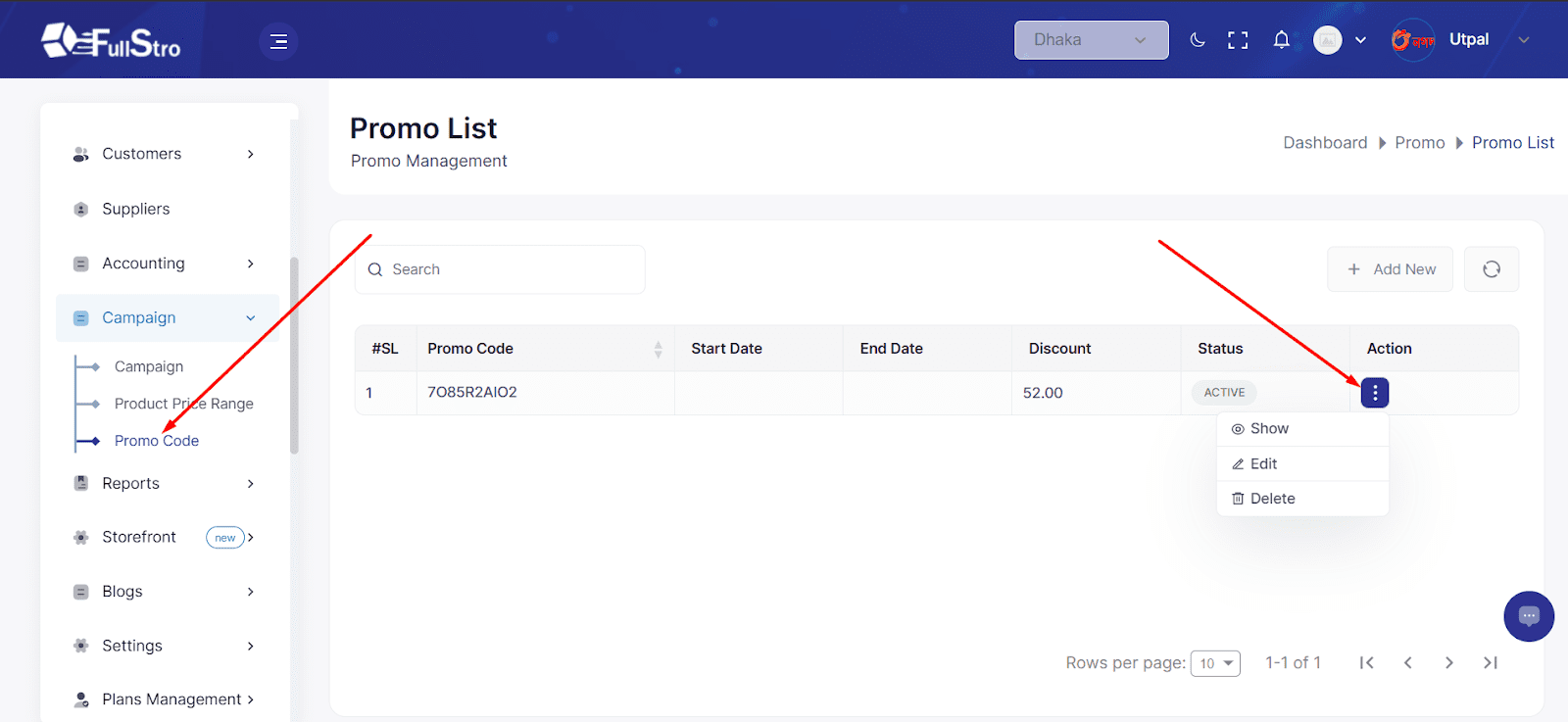Choose Delete from the action menu
1568x722 pixels.
1272,499
